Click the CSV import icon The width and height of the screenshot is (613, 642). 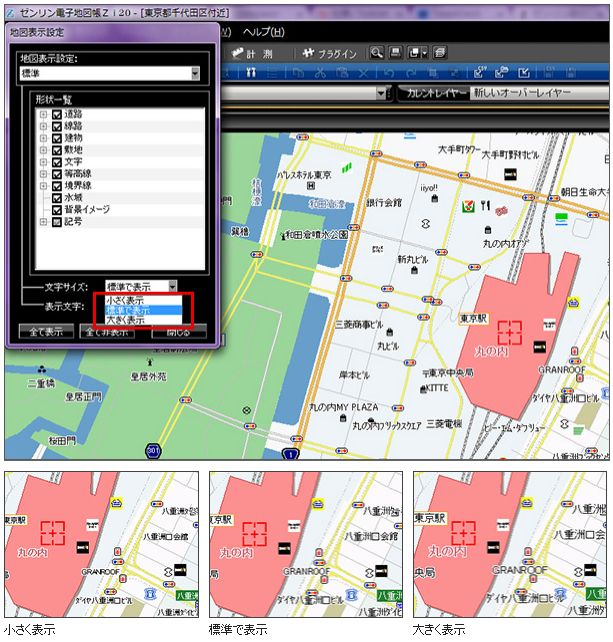(x=480, y=72)
